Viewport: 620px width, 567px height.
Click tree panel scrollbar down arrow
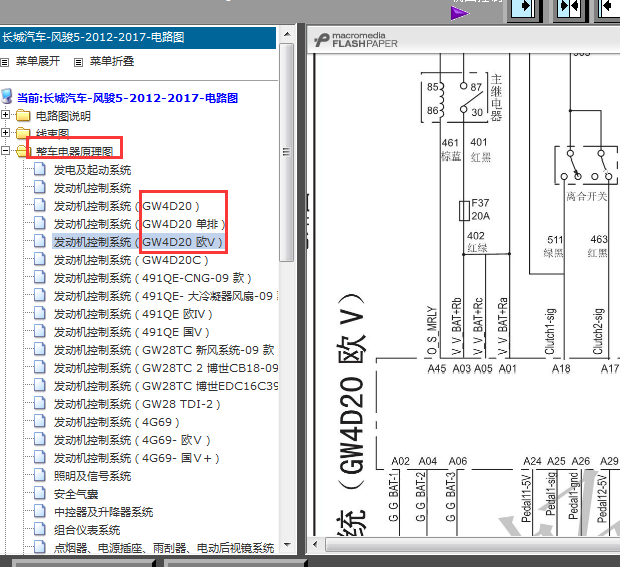[x=287, y=545]
